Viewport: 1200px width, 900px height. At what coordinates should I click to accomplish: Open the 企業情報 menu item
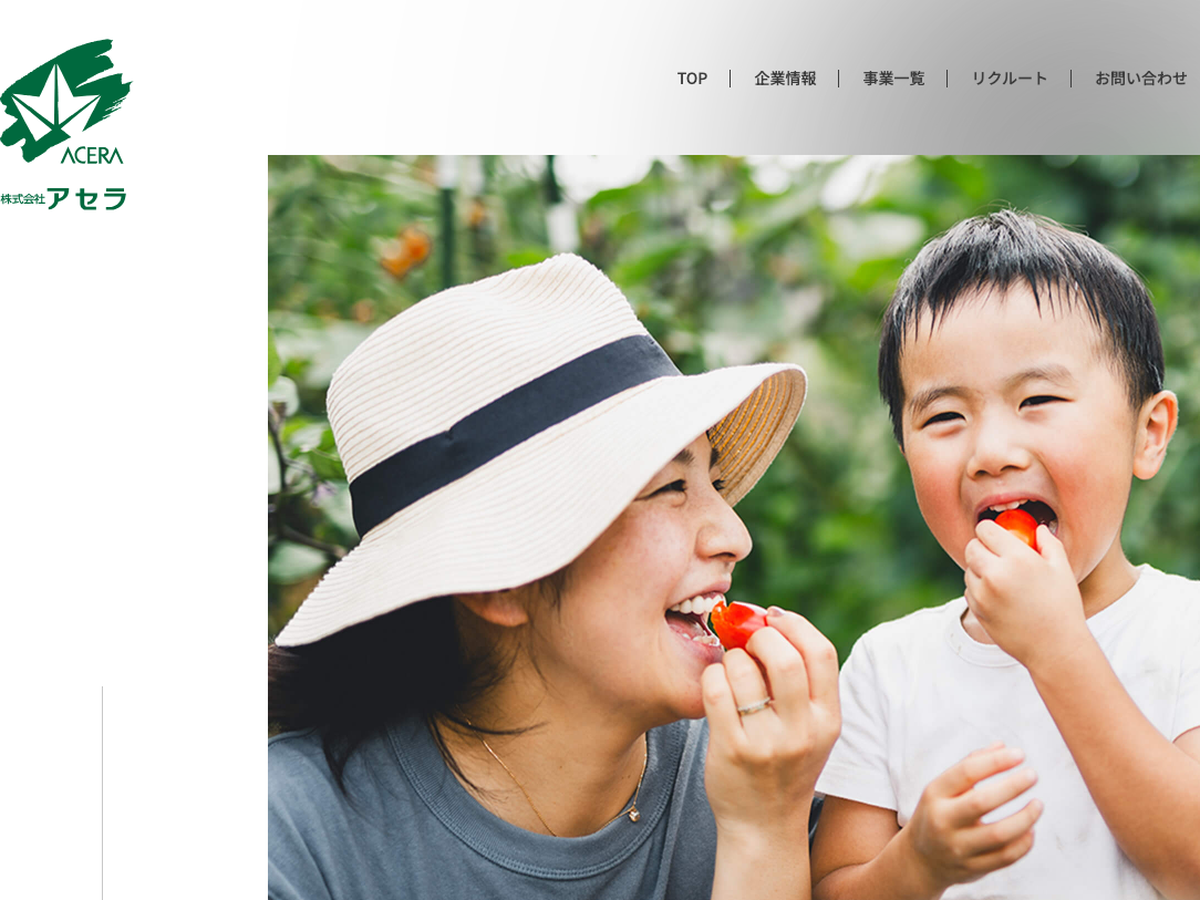[785, 78]
